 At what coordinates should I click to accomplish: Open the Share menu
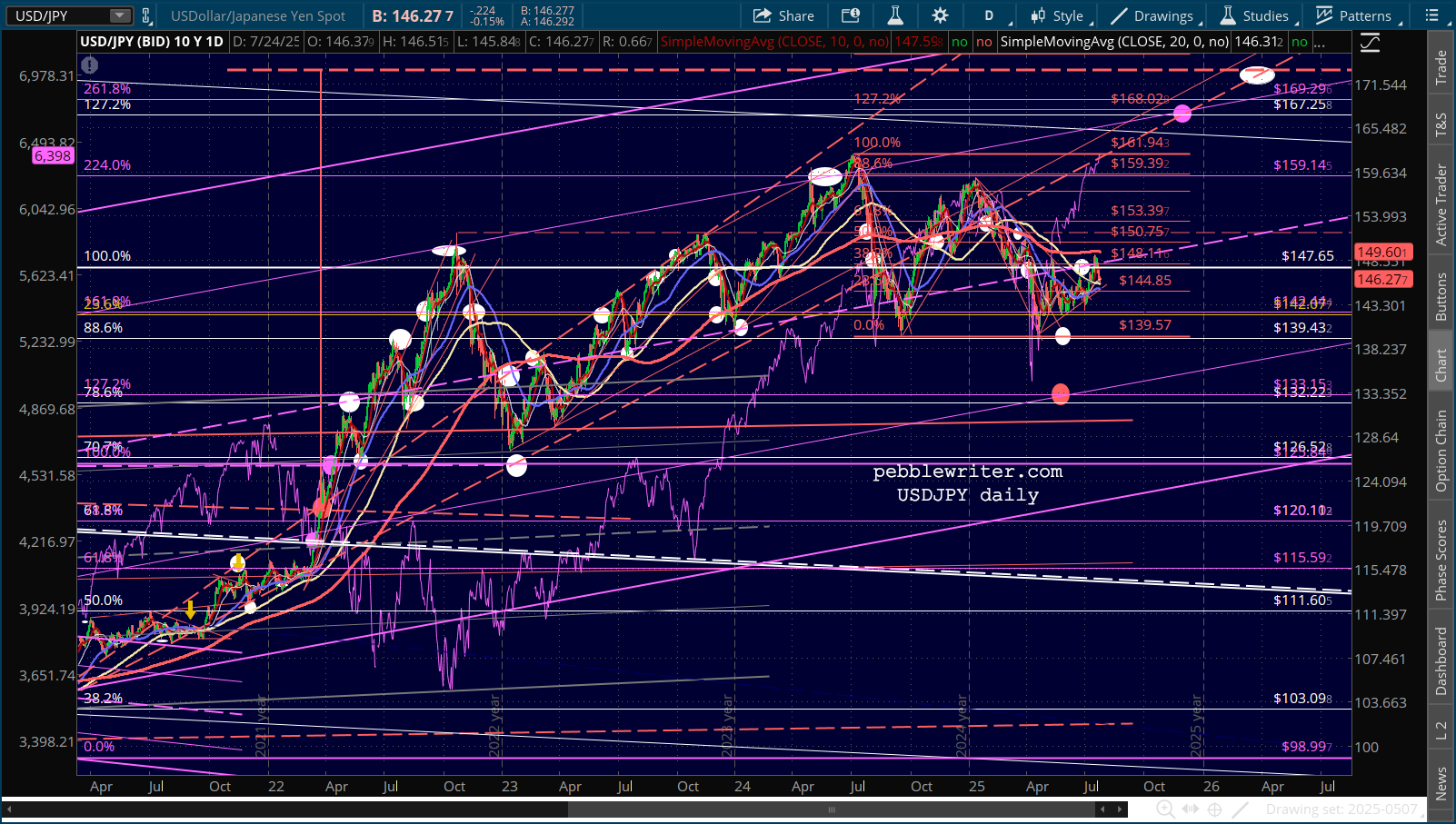[783, 15]
